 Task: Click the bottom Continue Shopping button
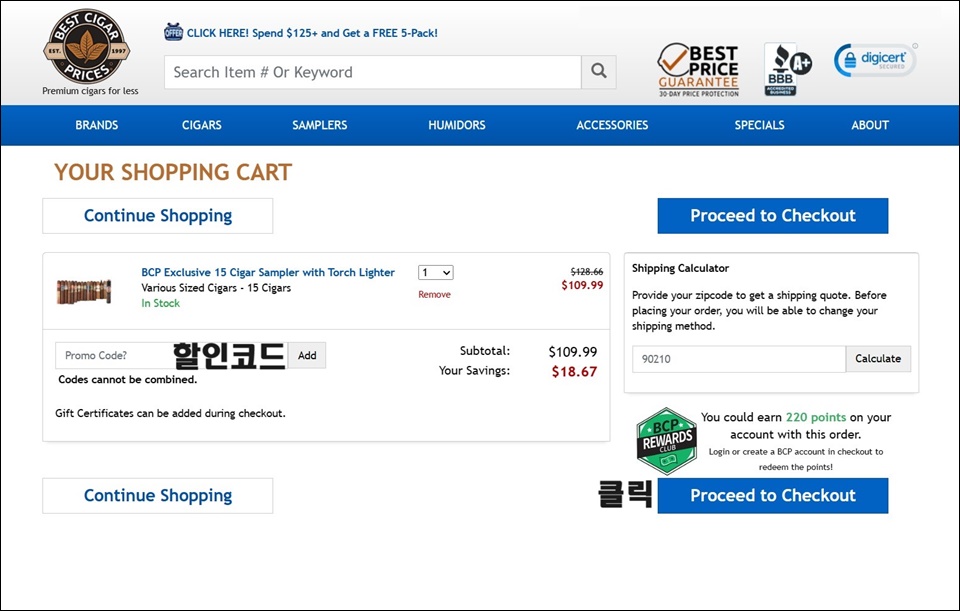[157, 495]
